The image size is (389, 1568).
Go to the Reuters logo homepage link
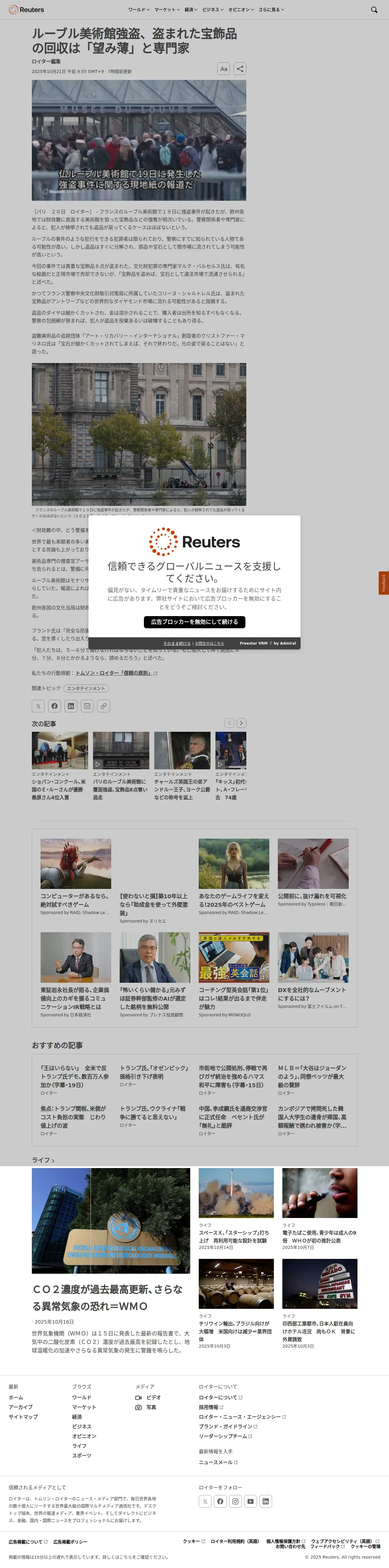pos(26,10)
